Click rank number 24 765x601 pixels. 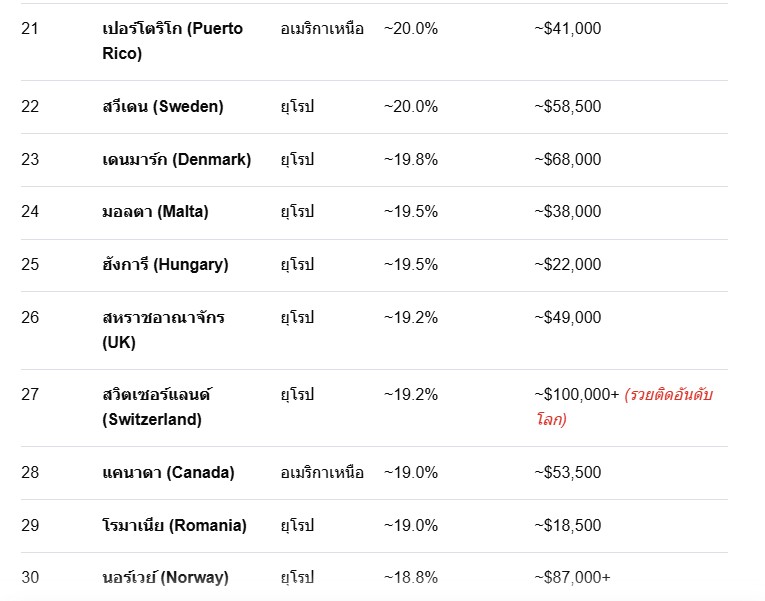tap(30, 212)
